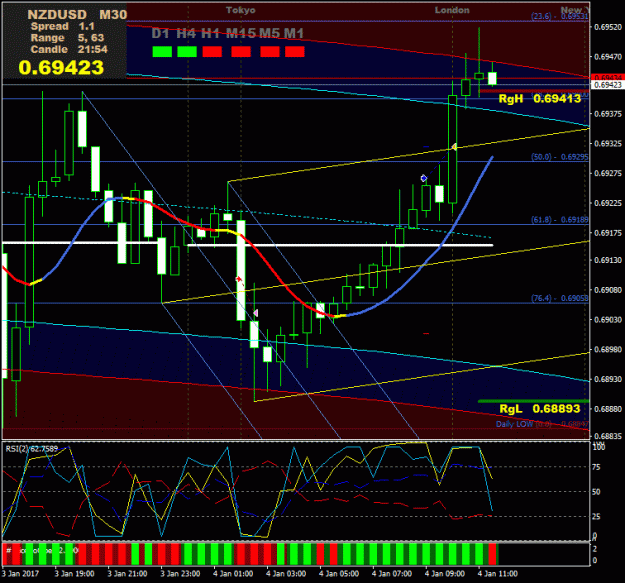The width and height of the screenshot is (625, 583).
Task: Click the Candle 21:54 countdown timer
Action: point(69,49)
